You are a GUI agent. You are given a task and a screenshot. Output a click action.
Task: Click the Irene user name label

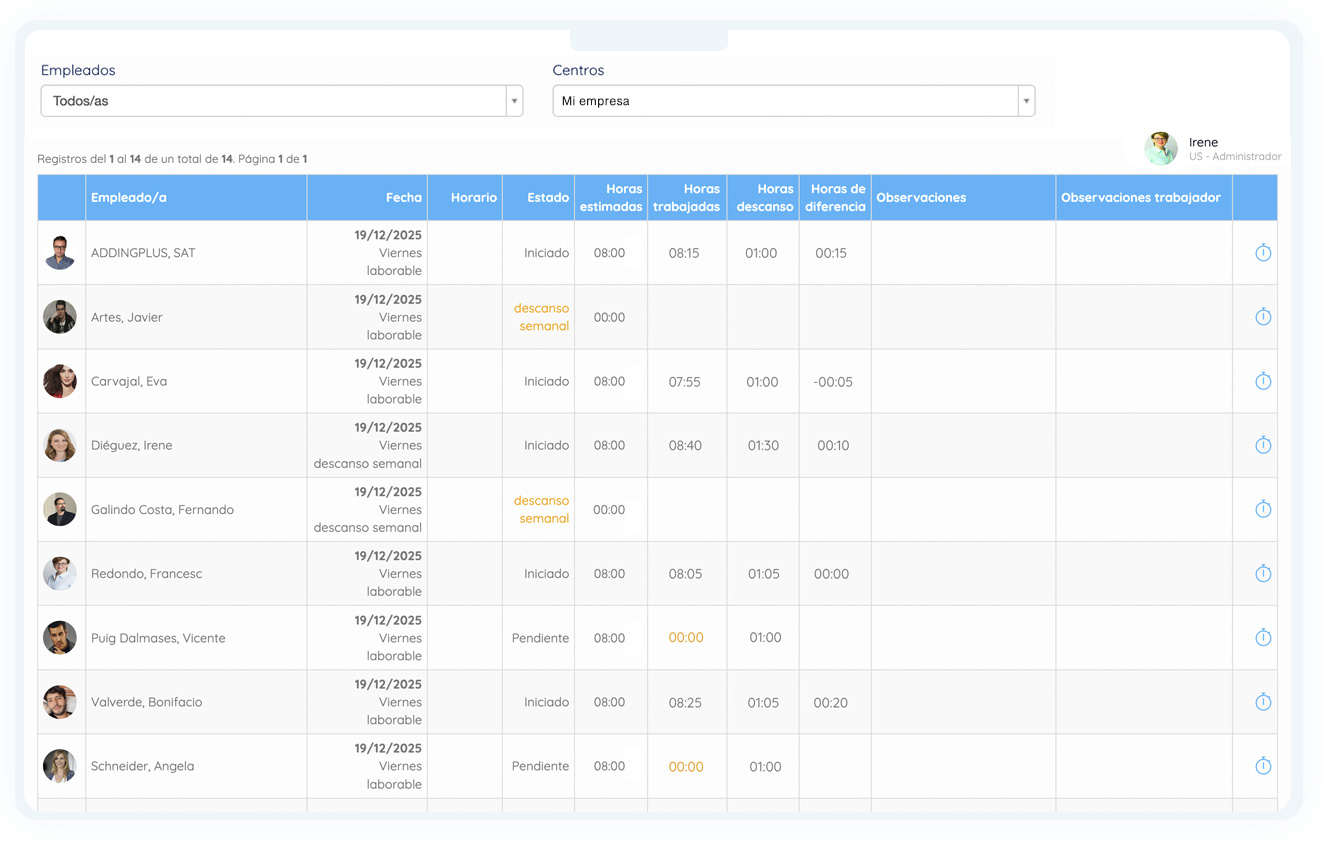pos(1203,142)
